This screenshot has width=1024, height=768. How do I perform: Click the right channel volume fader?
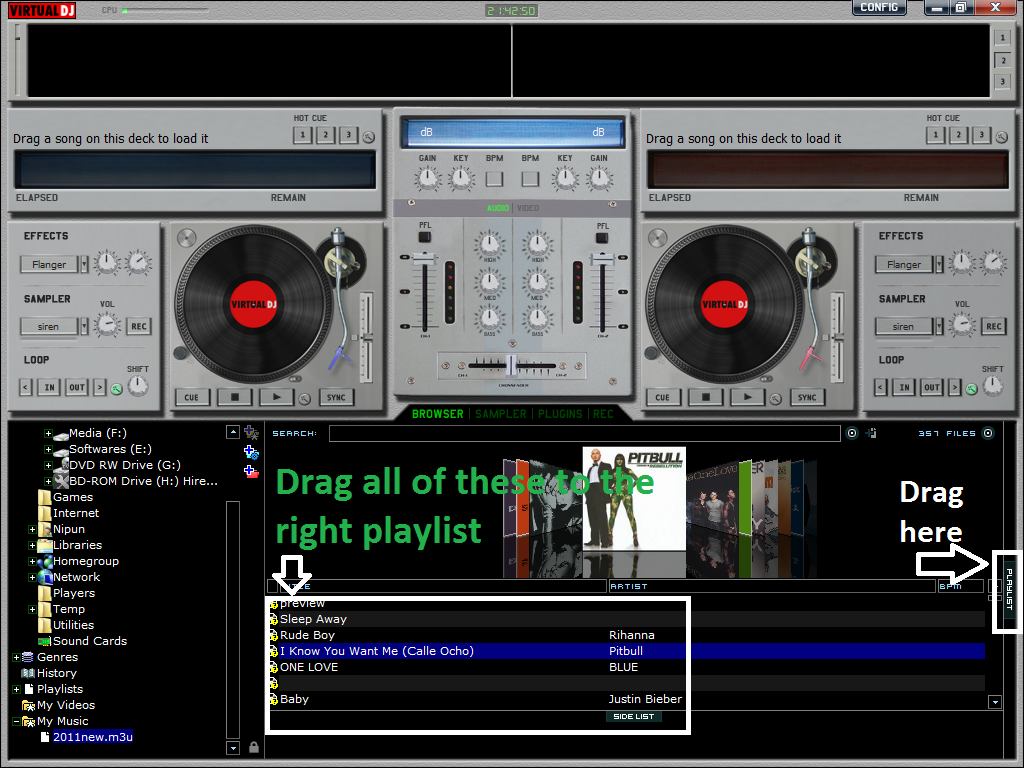(602, 261)
